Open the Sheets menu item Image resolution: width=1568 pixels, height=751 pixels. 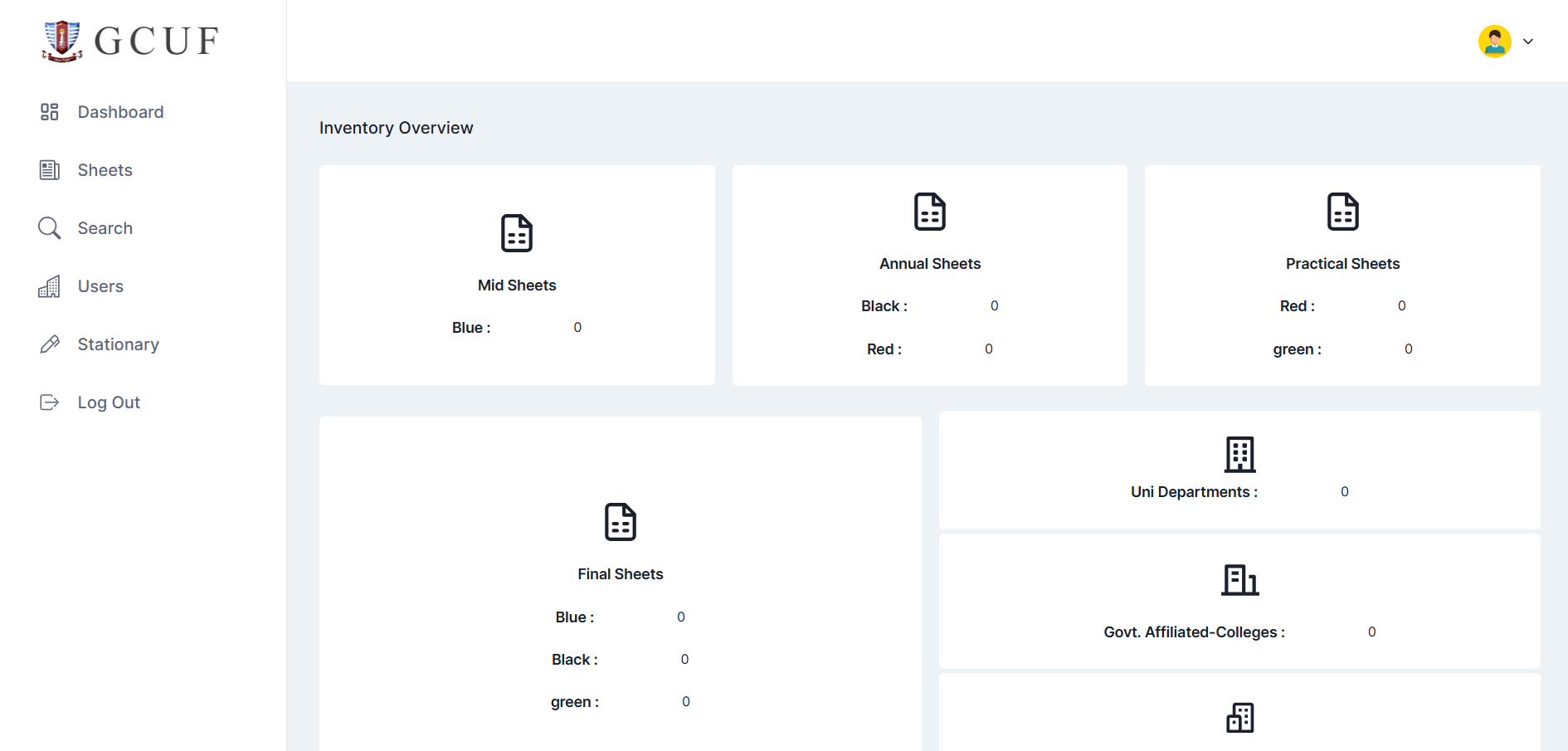click(x=105, y=170)
